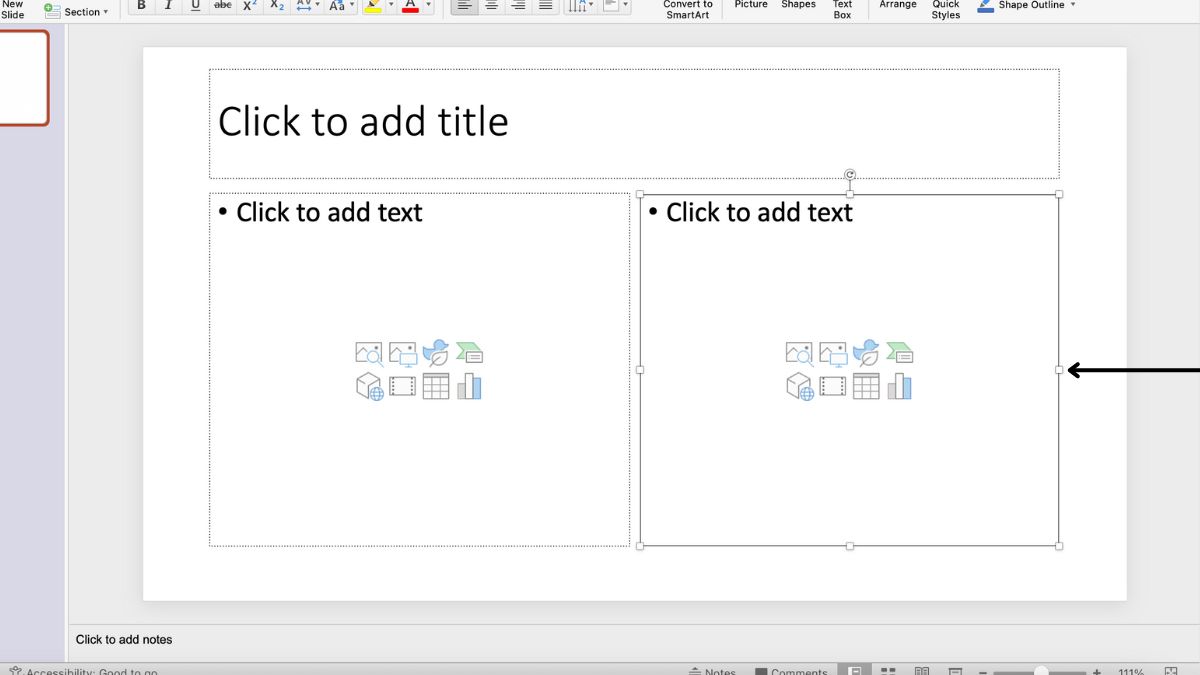Screen dimensions: 1200x675
Task: Enable strikethrough formatting
Action: click(x=222, y=5)
